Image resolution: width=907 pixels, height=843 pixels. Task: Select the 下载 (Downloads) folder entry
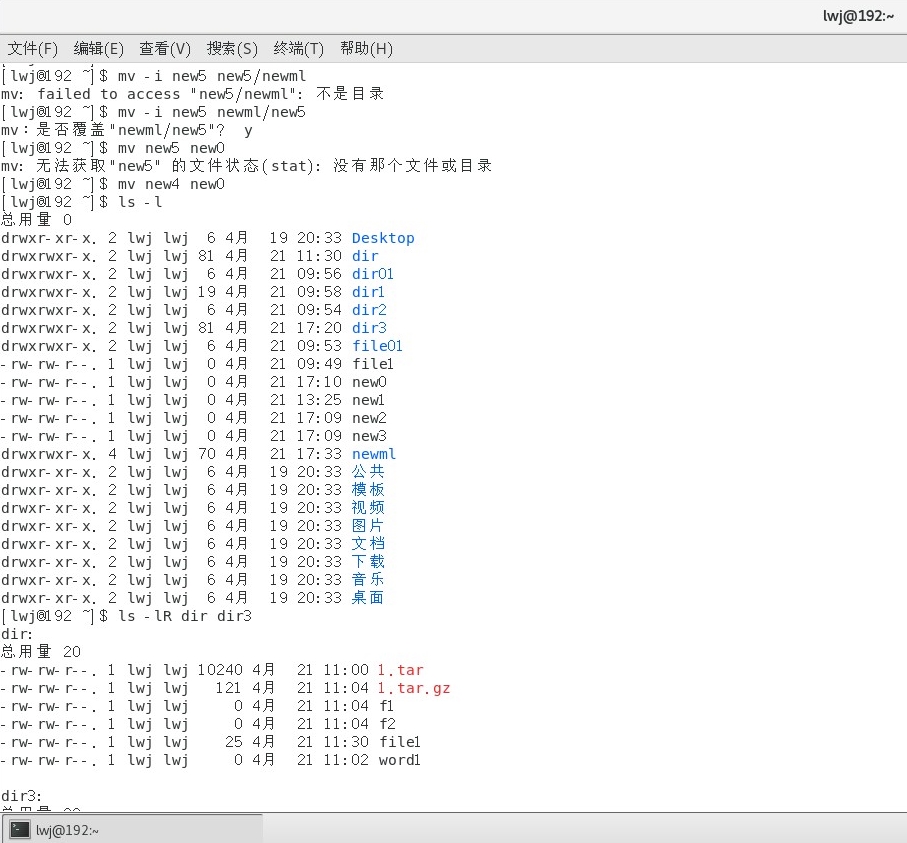(366, 561)
